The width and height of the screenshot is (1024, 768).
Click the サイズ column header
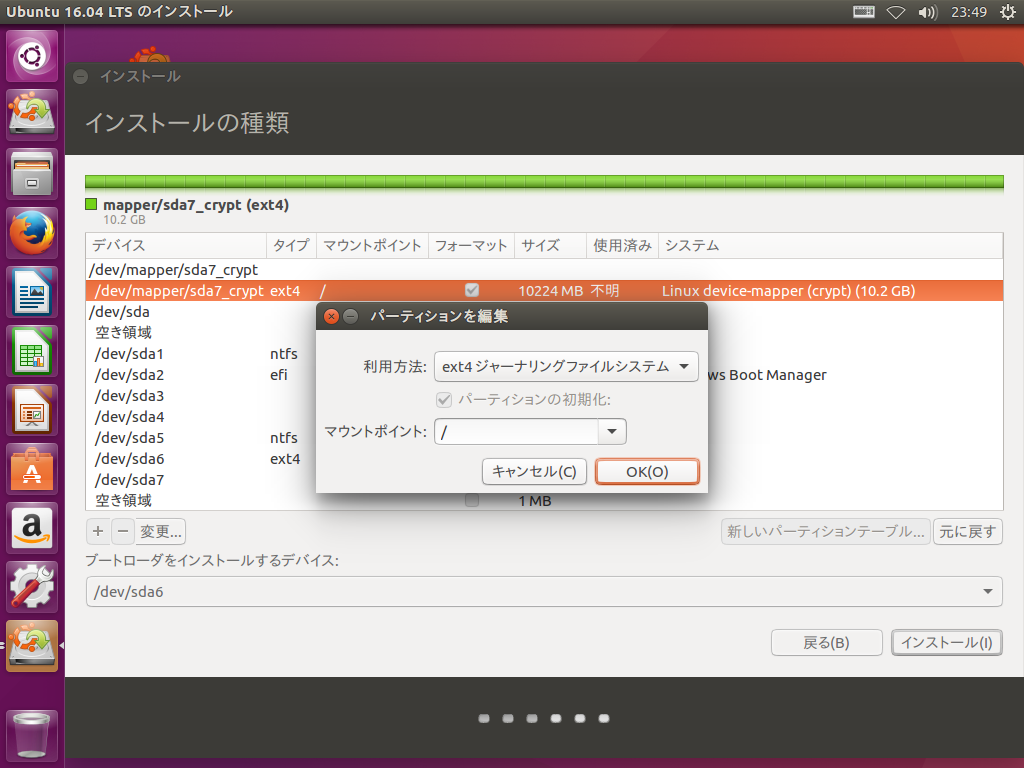[551, 246]
